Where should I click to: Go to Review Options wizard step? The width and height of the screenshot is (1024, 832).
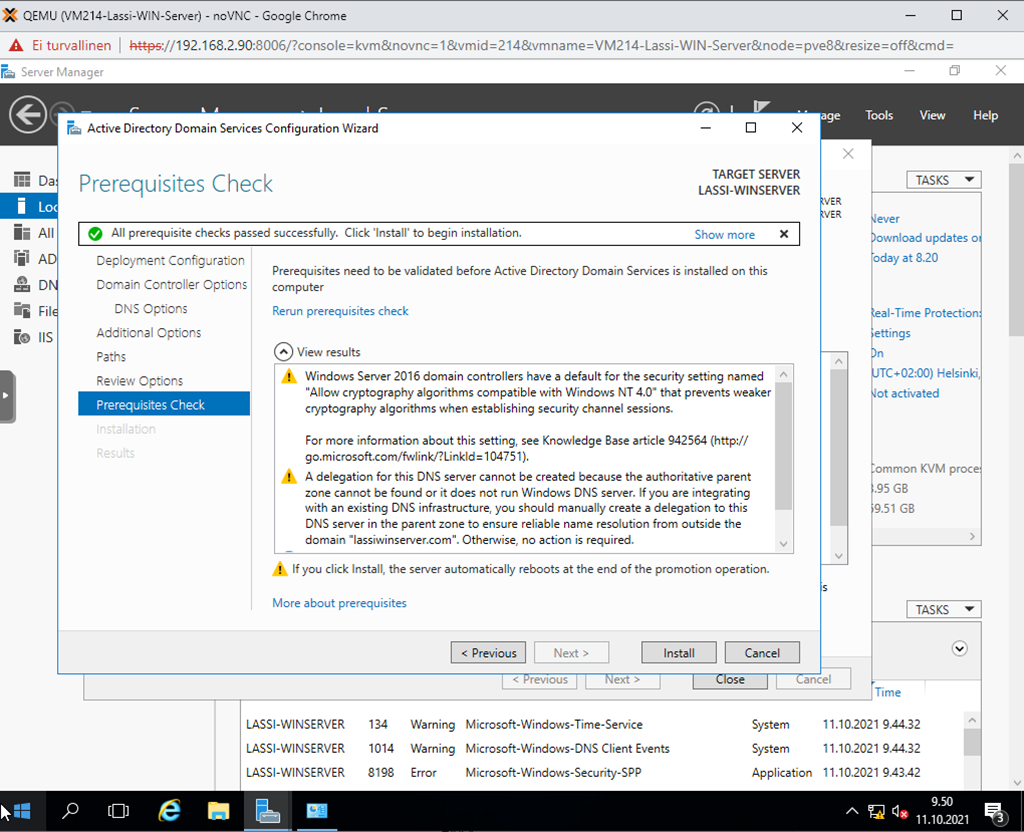139,381
